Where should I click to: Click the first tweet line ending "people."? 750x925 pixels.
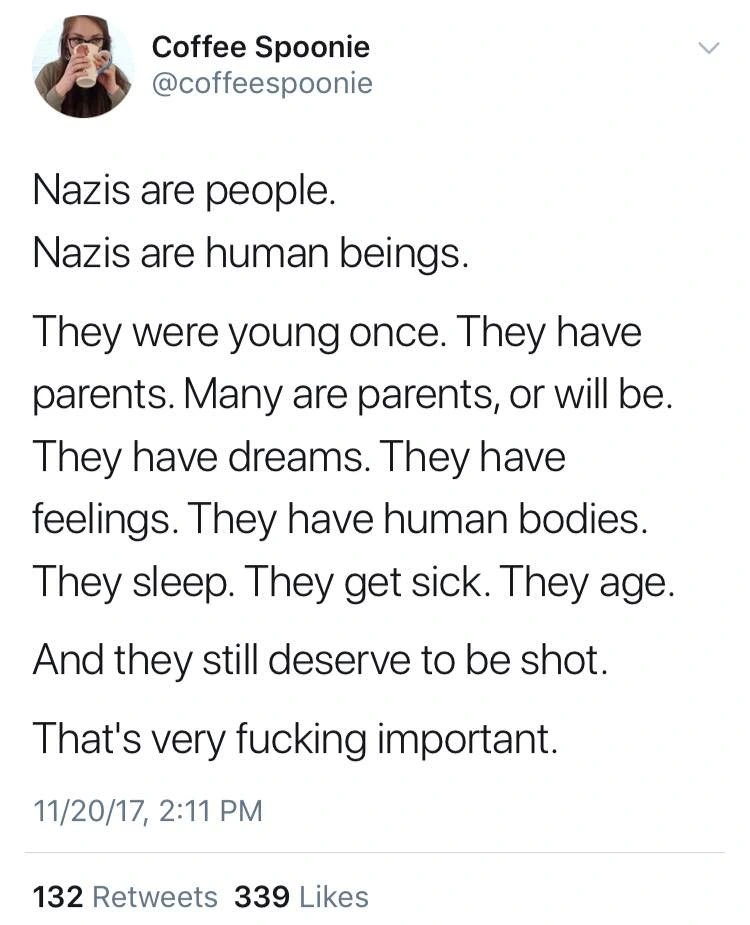[183, 190]
